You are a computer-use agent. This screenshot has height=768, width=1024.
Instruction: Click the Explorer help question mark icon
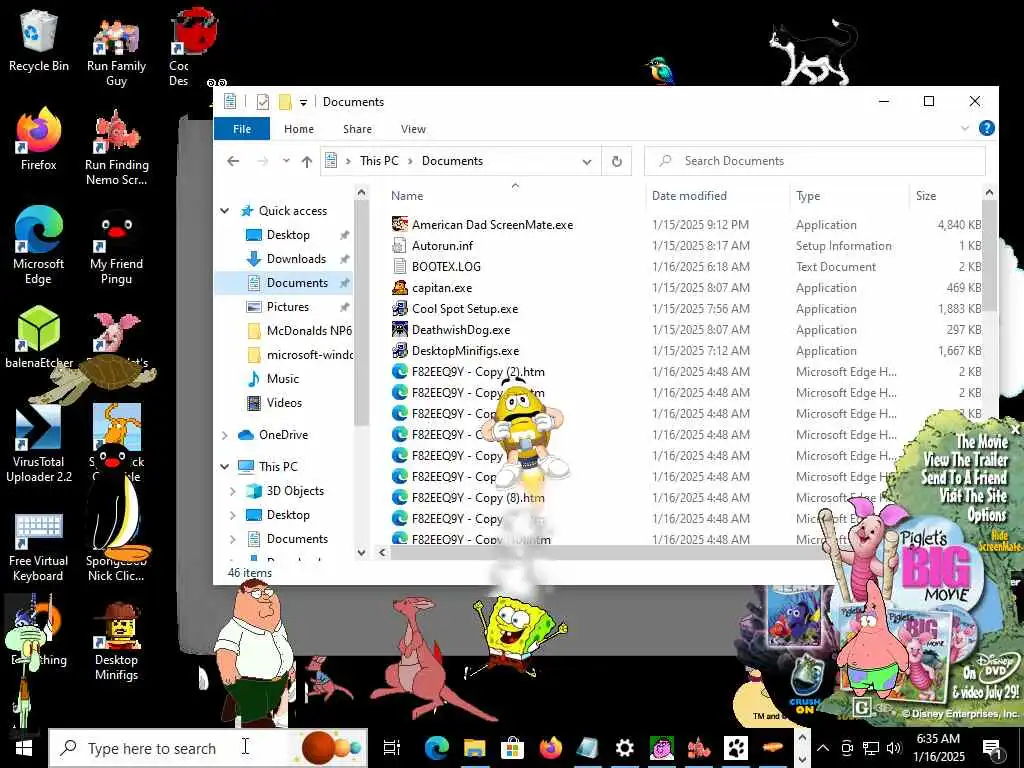tap(987, 128)
